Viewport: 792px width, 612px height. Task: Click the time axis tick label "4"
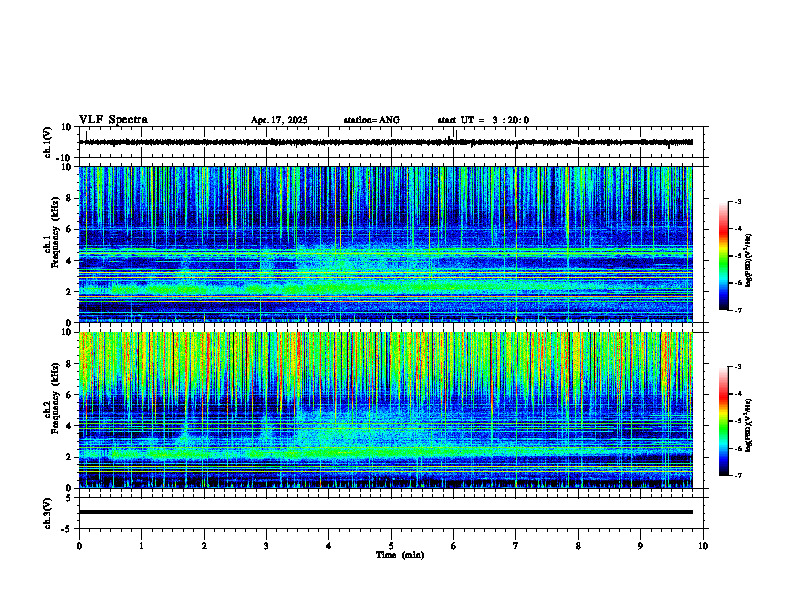pyautogui.click(x=329, y=546)
